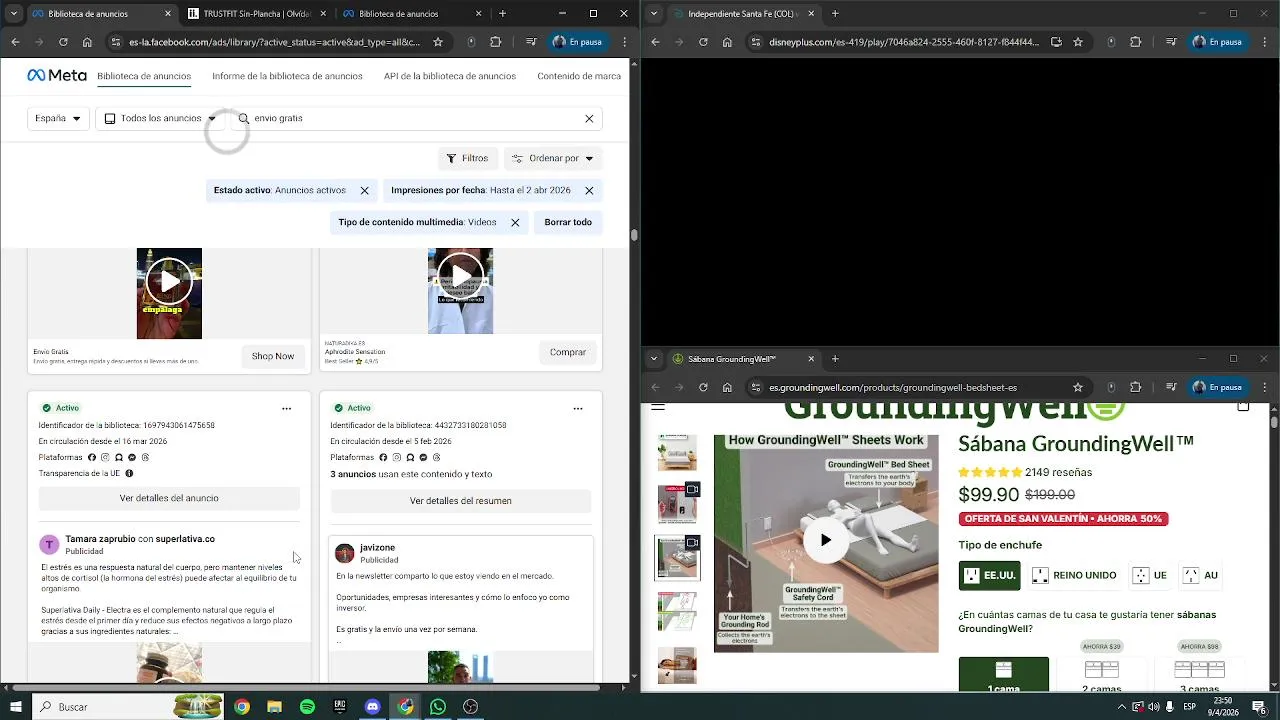
Task: Reload the Facebook Ads Library page
Action: click(63, 42)
